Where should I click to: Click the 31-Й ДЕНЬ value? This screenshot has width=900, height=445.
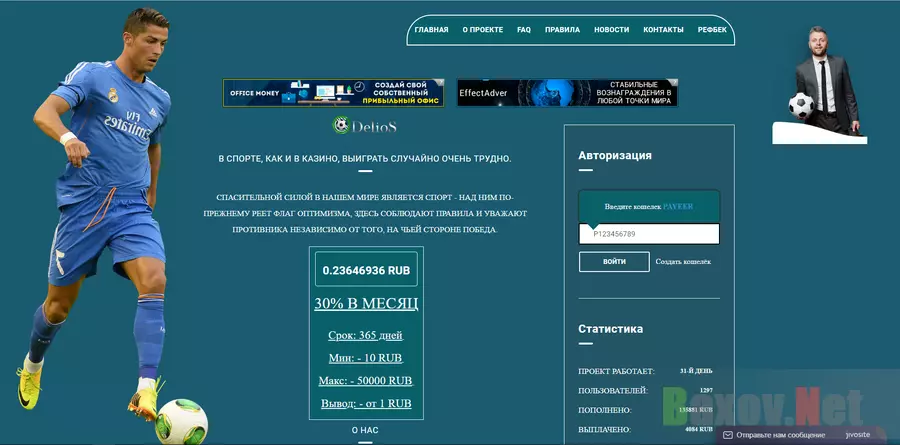[x=696, y=371]
